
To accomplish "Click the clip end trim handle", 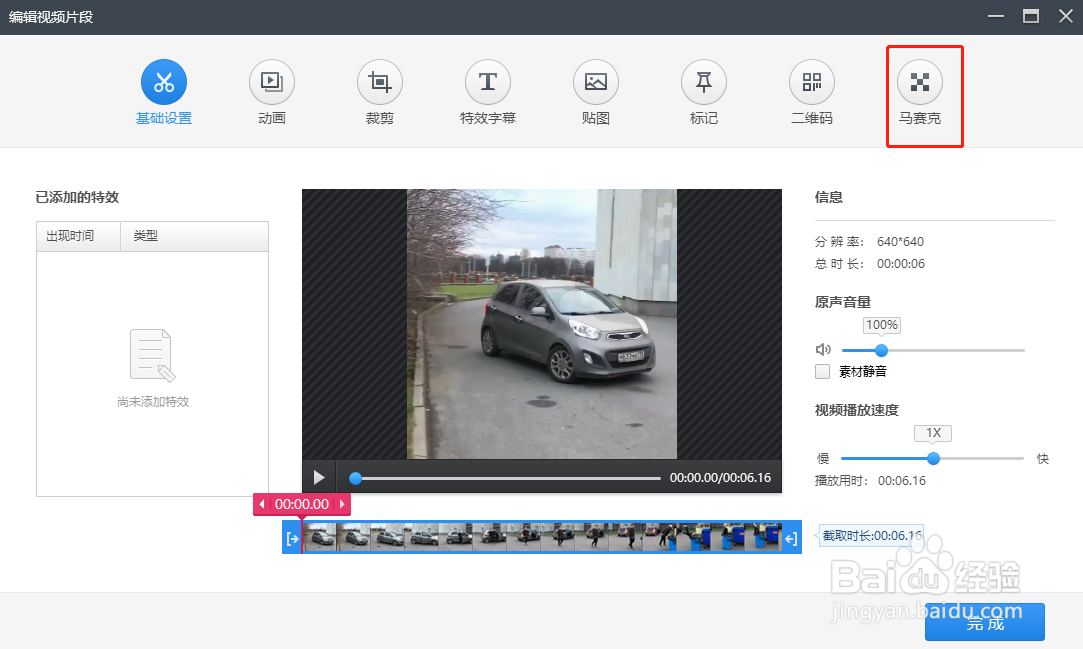I will [x=792, y=538].
